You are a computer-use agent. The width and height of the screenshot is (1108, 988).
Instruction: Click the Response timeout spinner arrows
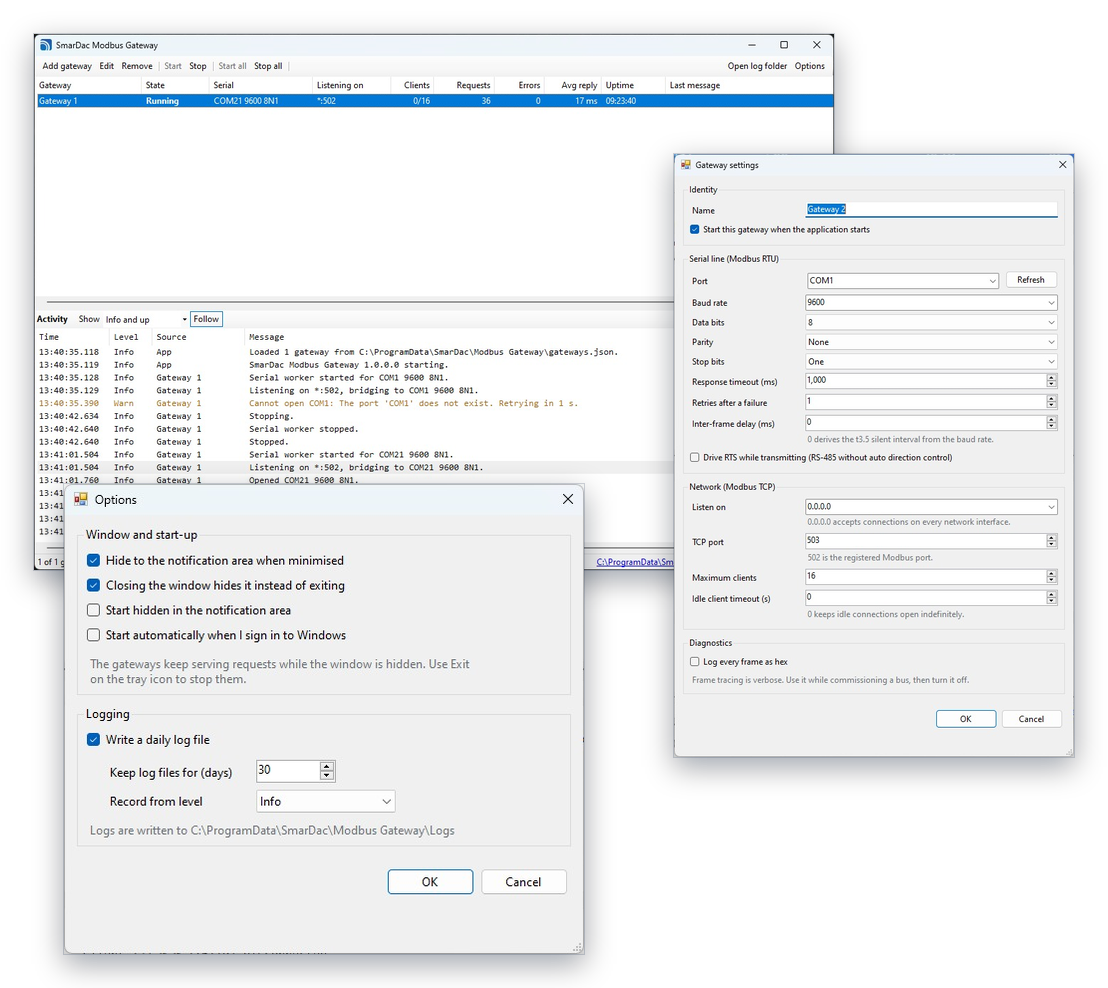click(x=1051, y=380)
